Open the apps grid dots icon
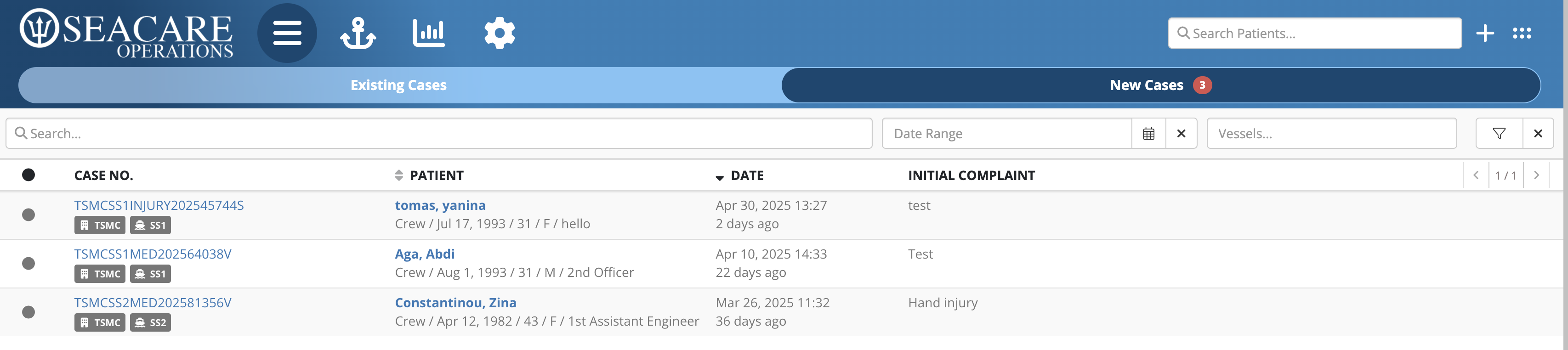 click(x=1522, y=33)
